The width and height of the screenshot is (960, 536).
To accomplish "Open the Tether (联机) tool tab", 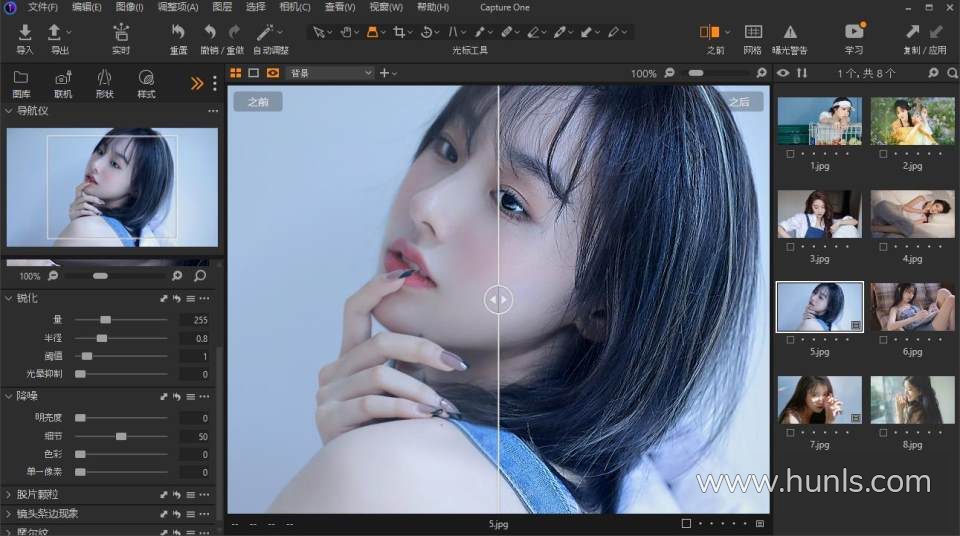I will [x=63, y=83].
